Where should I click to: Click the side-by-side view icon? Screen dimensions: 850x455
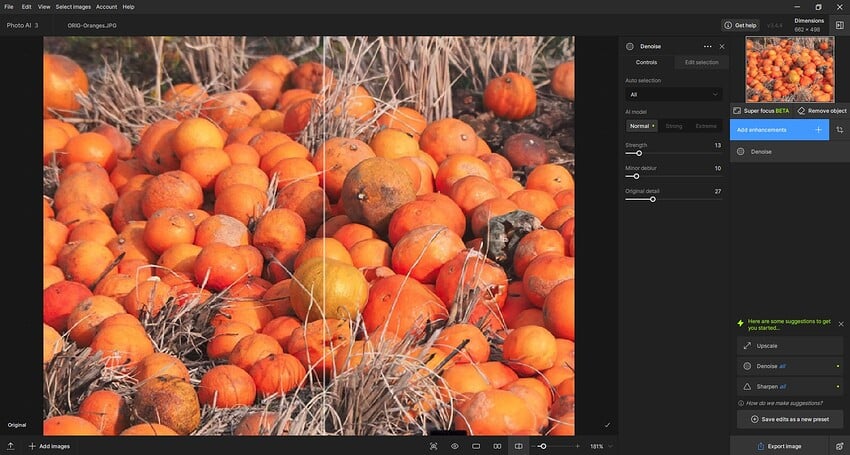click(497, 446)
